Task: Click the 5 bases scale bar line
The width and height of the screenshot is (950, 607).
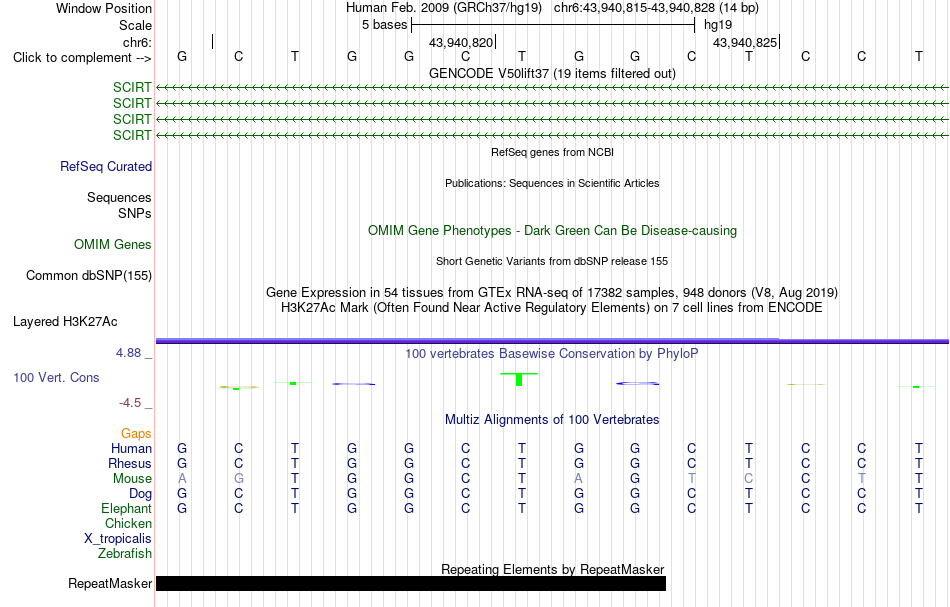Action: point(553,25)
